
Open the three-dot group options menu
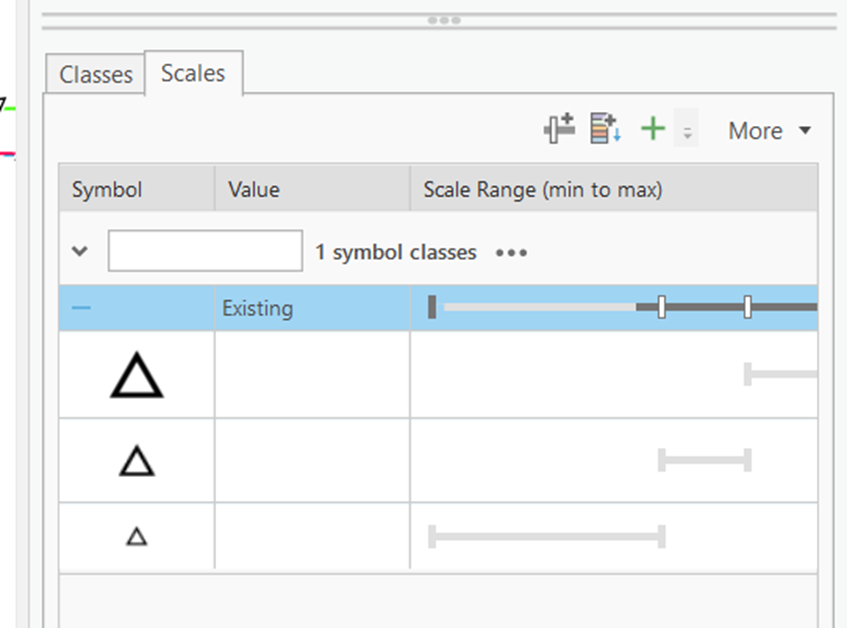pyautogui.click(x=511, y=253)
